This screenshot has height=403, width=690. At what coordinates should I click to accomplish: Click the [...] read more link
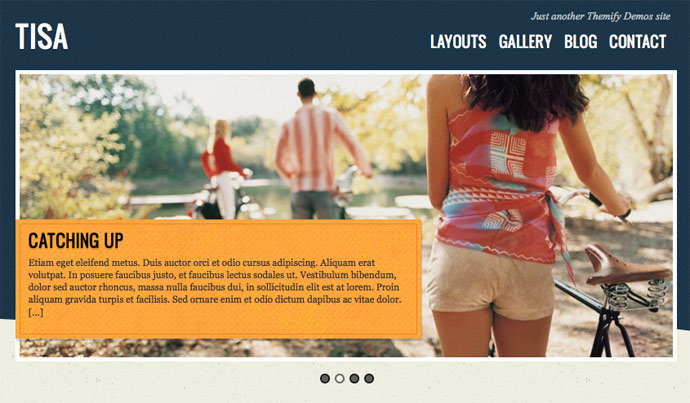[x=36, y=312]
